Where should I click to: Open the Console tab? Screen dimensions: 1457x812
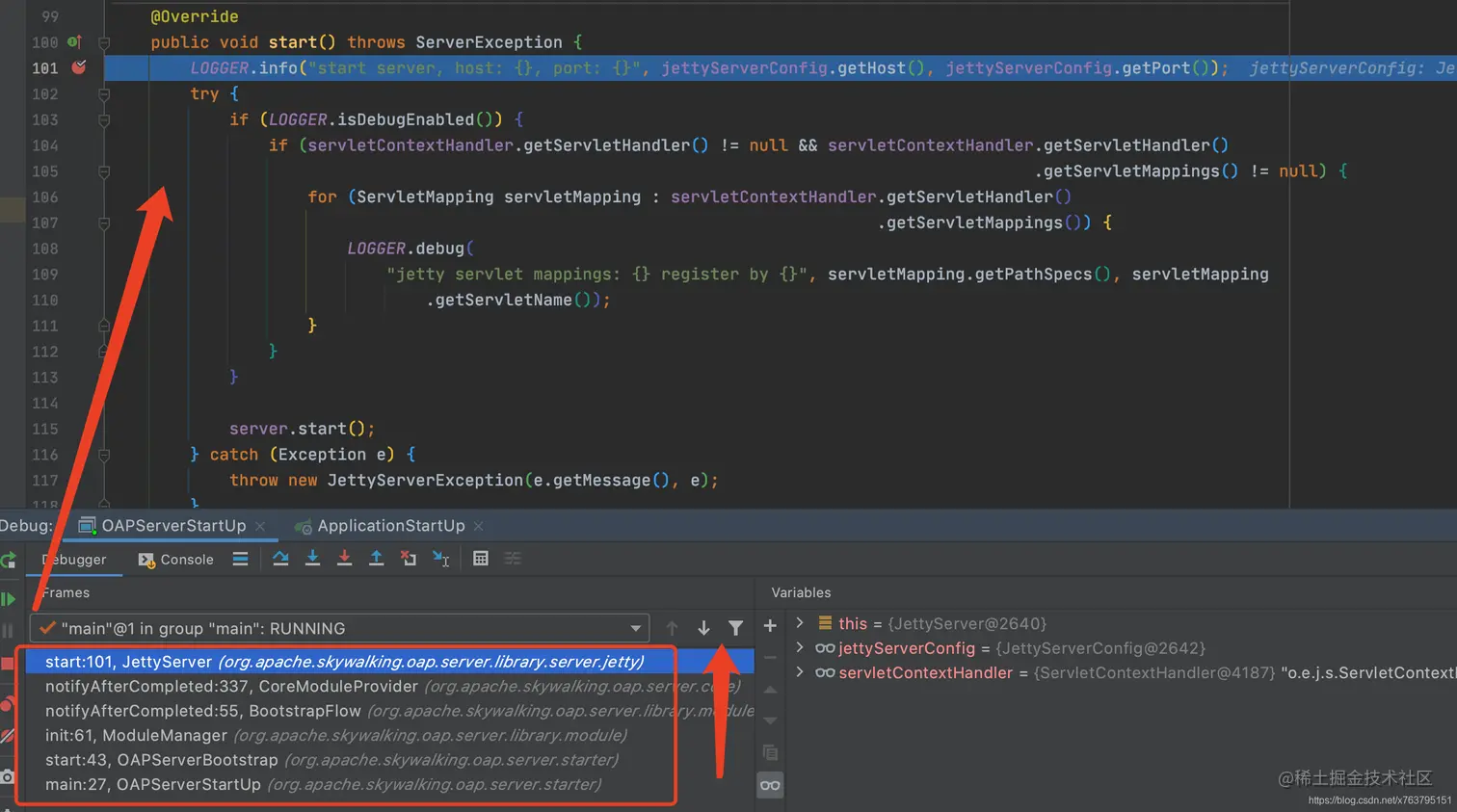click(x=176, y=560)
